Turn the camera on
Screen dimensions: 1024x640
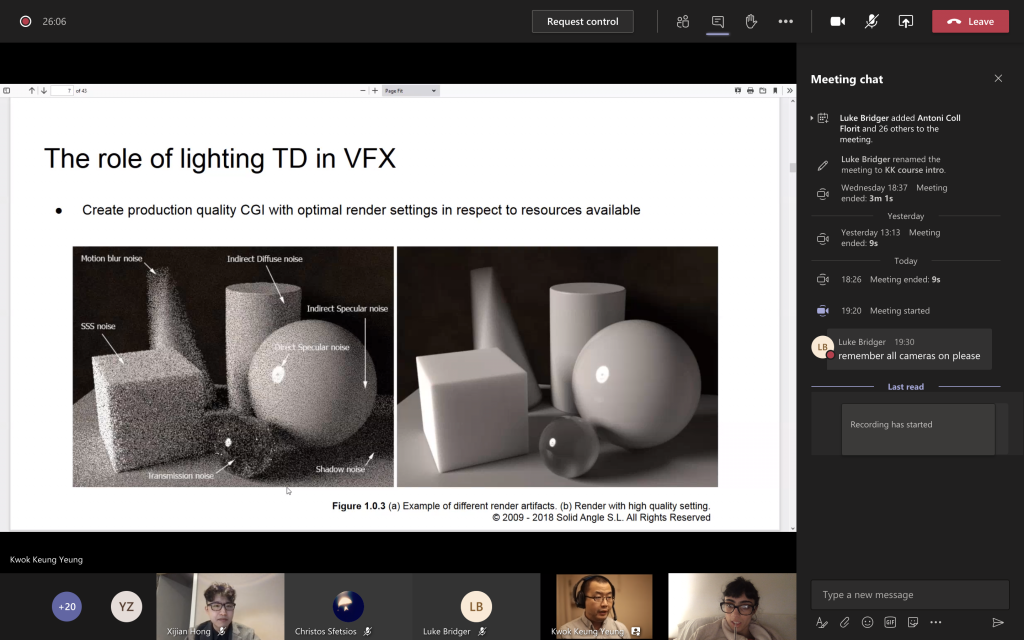[838, 21]
